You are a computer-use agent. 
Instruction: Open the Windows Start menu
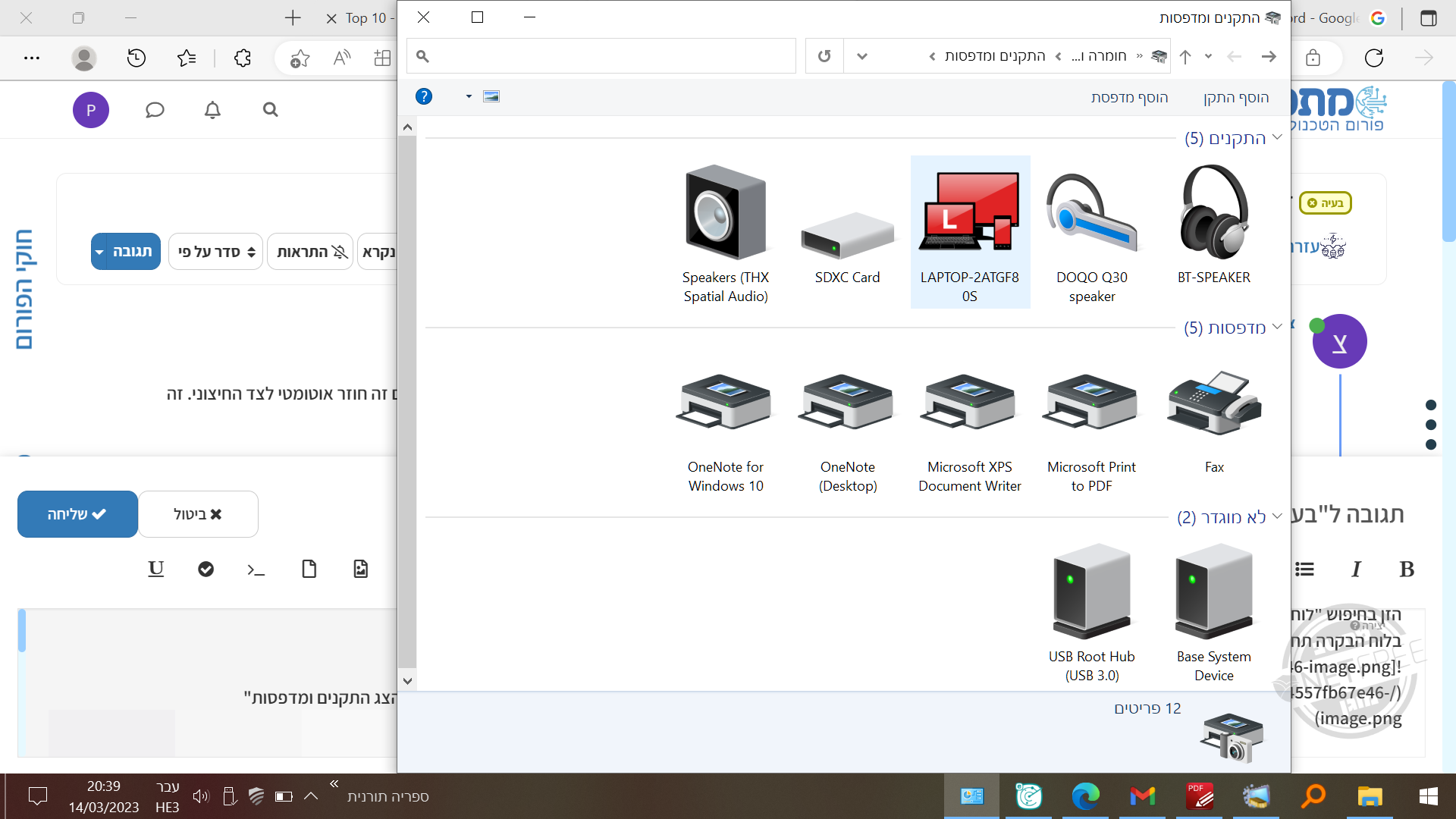coord(1429,796)
